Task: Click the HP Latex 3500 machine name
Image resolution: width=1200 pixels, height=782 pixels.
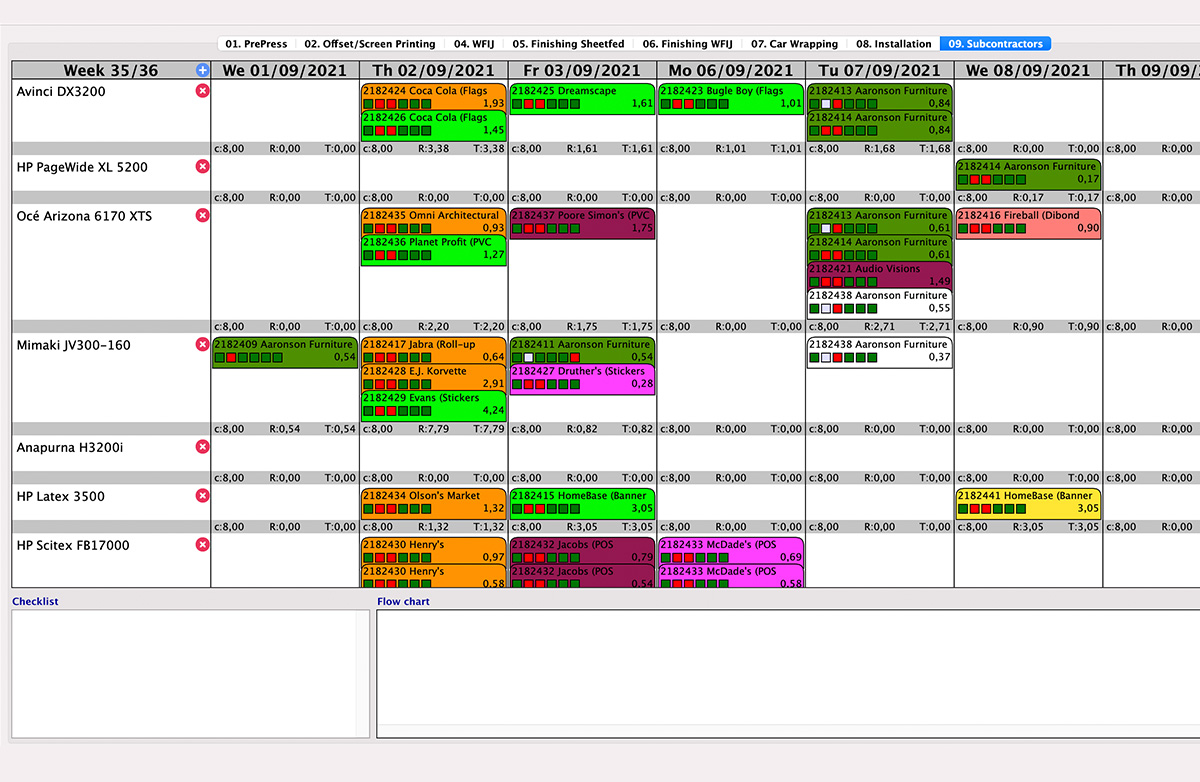Action: pos(61,496)
